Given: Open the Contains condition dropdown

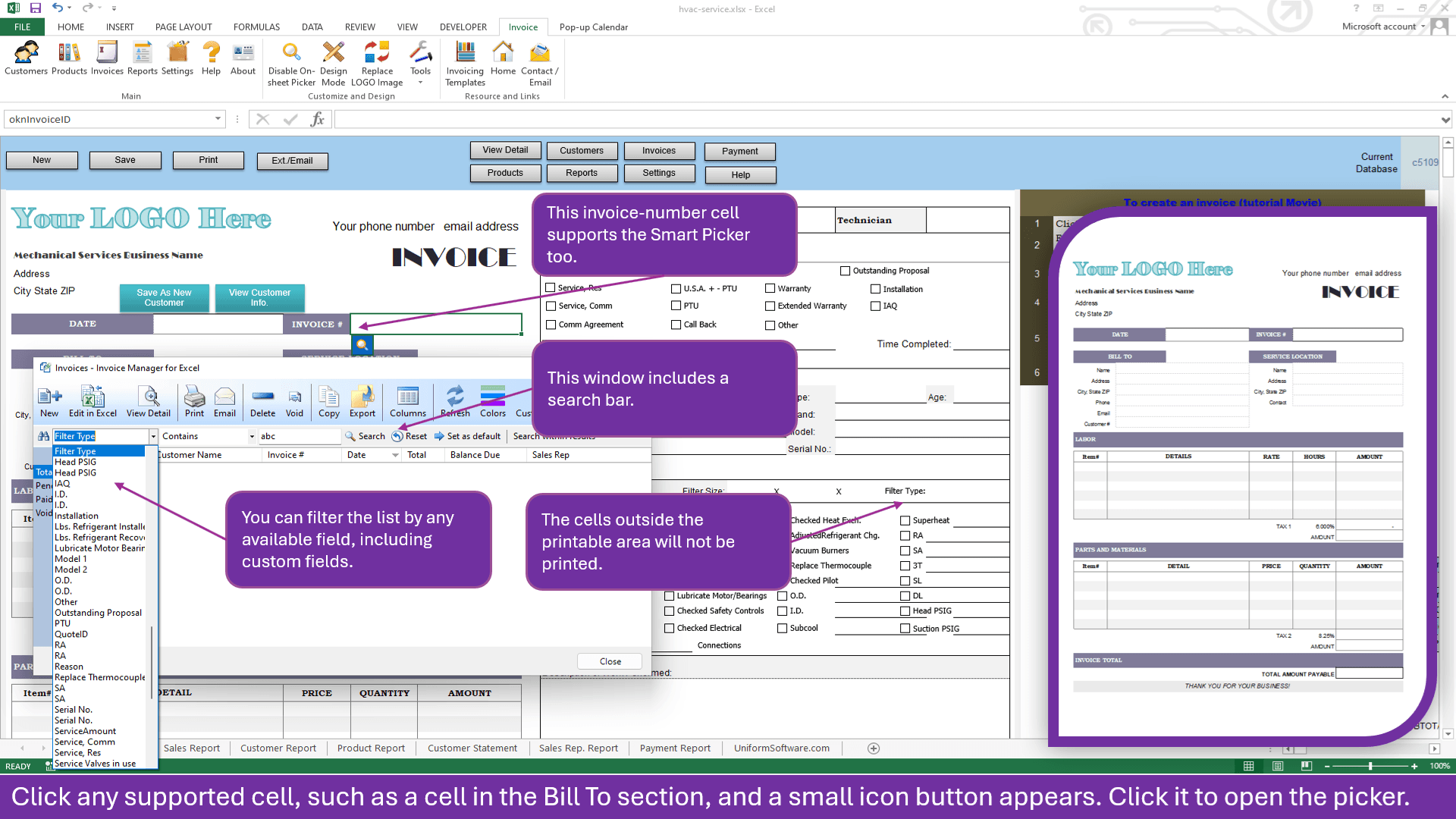Looking at the screenshot, I should [x=252, y=437].
